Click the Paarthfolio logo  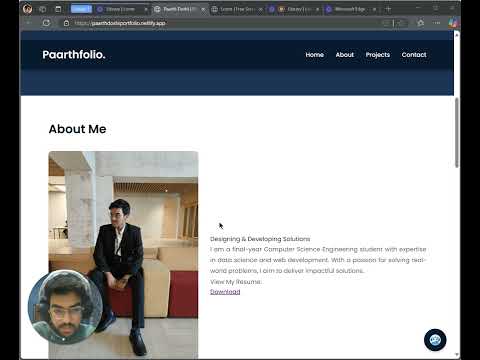pos(74,55)
